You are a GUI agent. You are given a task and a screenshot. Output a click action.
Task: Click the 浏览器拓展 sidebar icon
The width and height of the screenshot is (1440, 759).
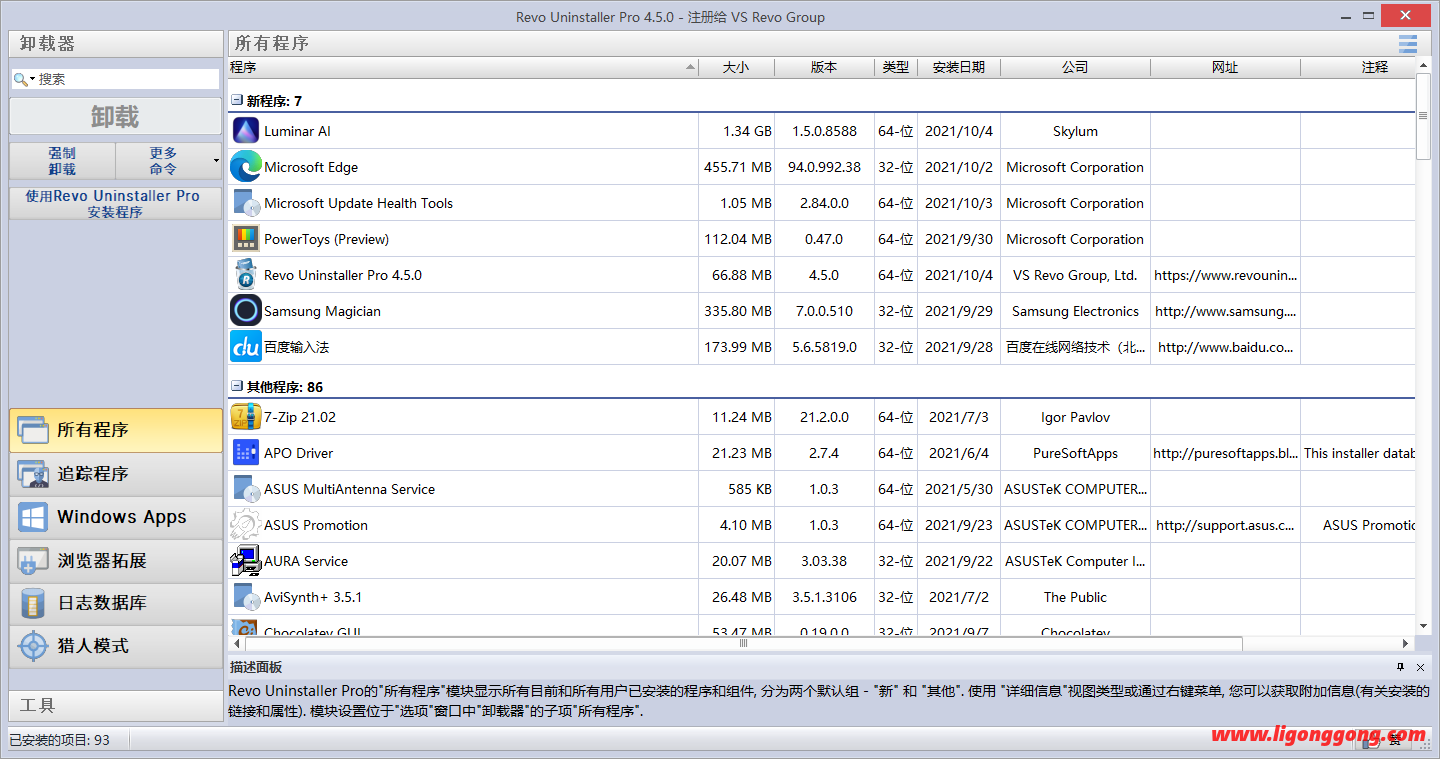click(33, 560)
